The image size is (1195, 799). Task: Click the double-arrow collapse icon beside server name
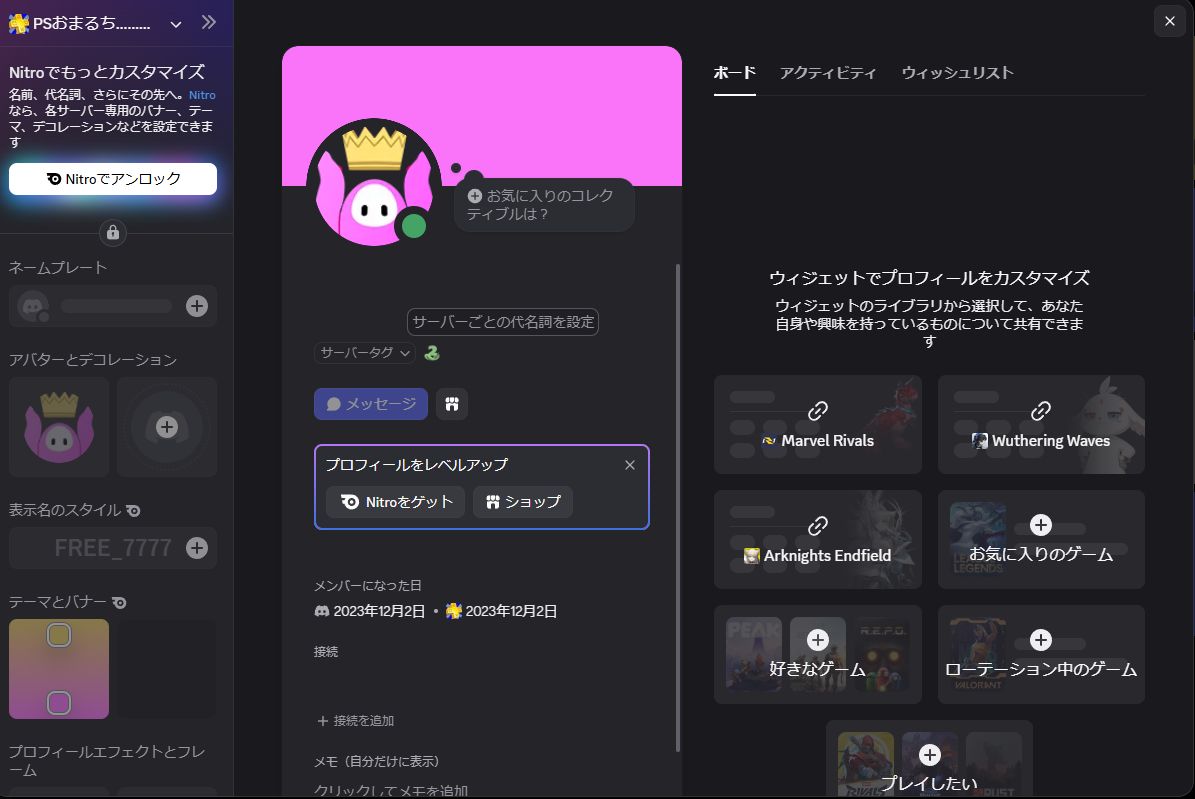[209, 23]
